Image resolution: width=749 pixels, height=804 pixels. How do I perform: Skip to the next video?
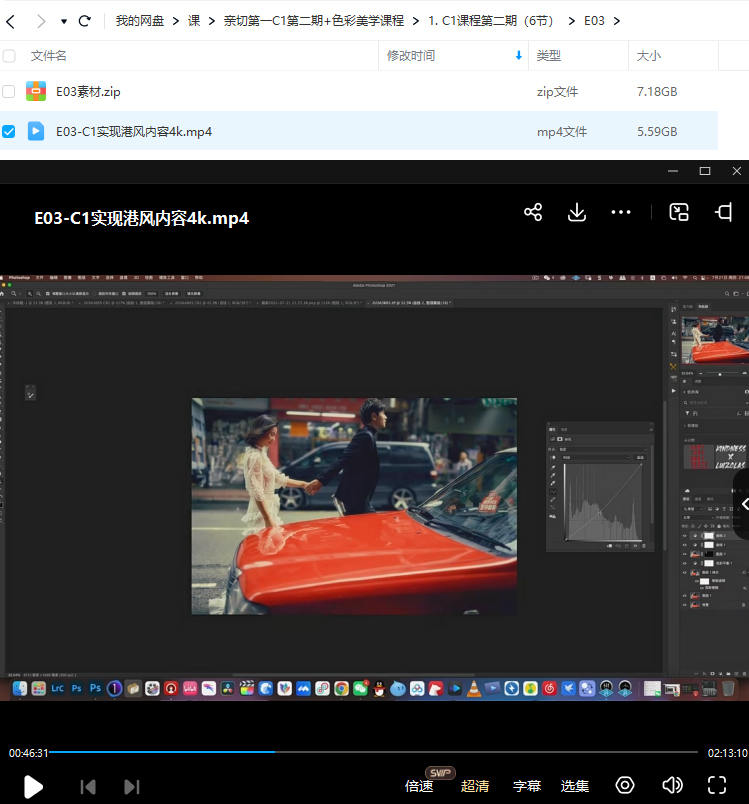(131, 786)
